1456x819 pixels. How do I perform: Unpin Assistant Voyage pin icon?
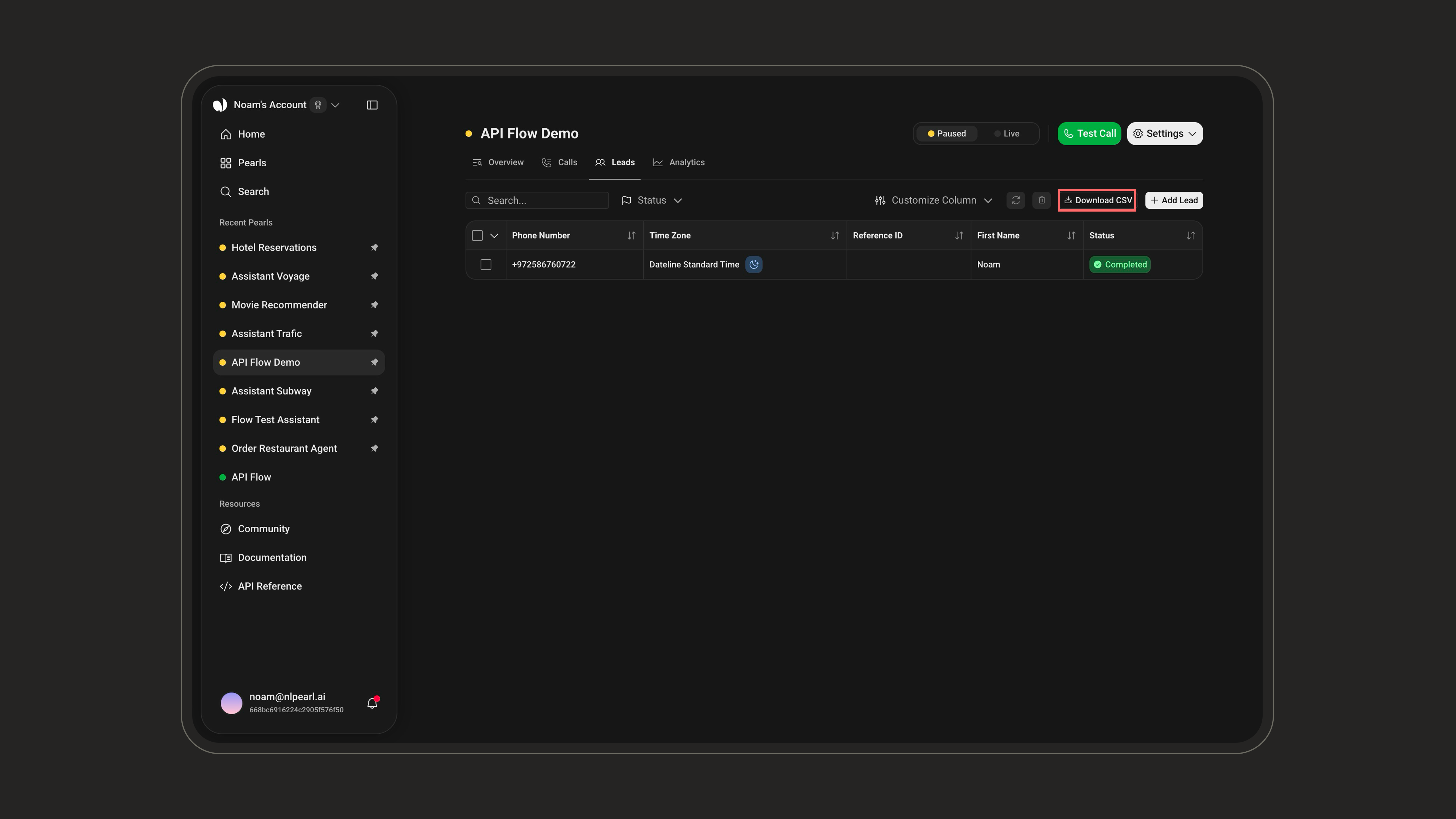[x=374, y=276]
